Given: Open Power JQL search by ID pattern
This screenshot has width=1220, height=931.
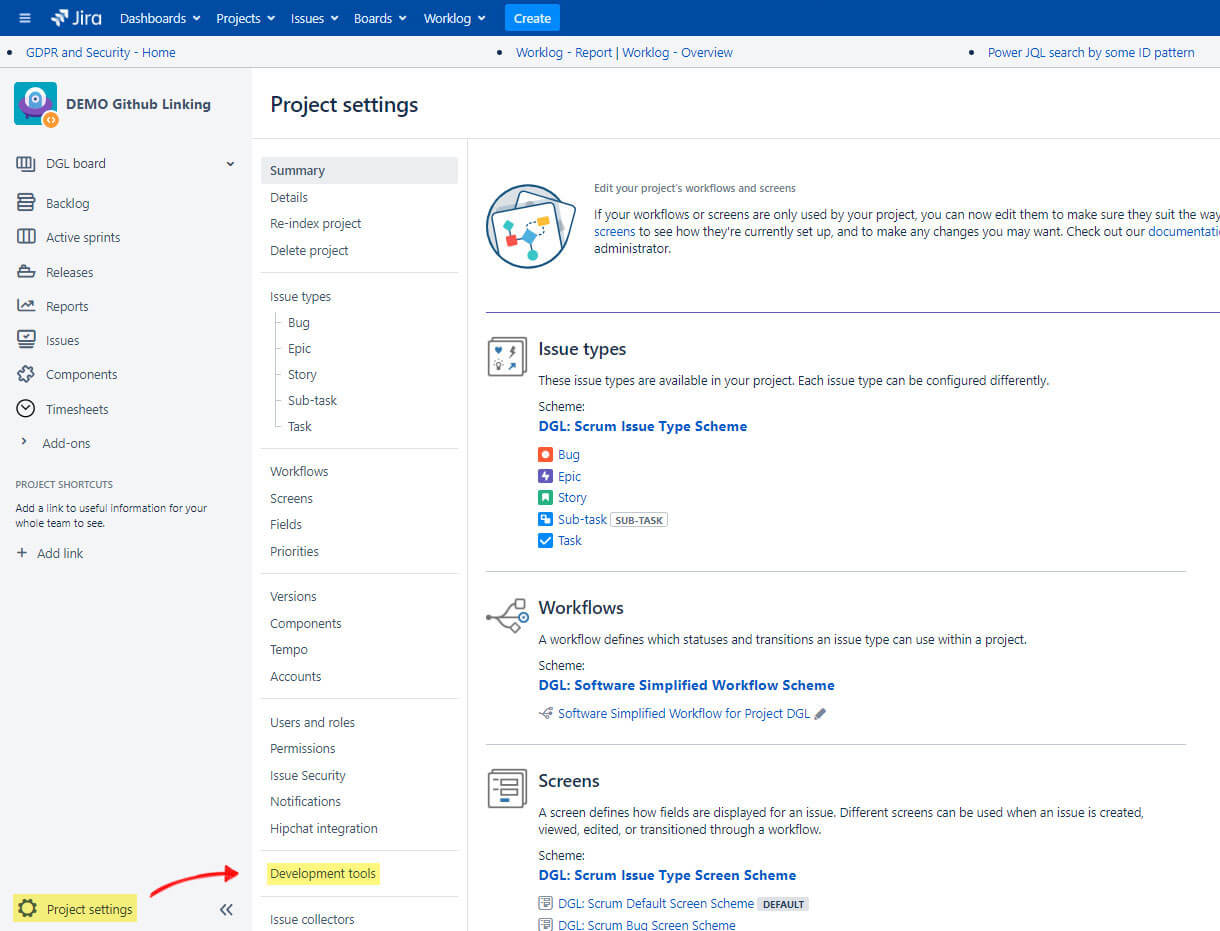Looking at the screenshot, I should [1091, 52].
